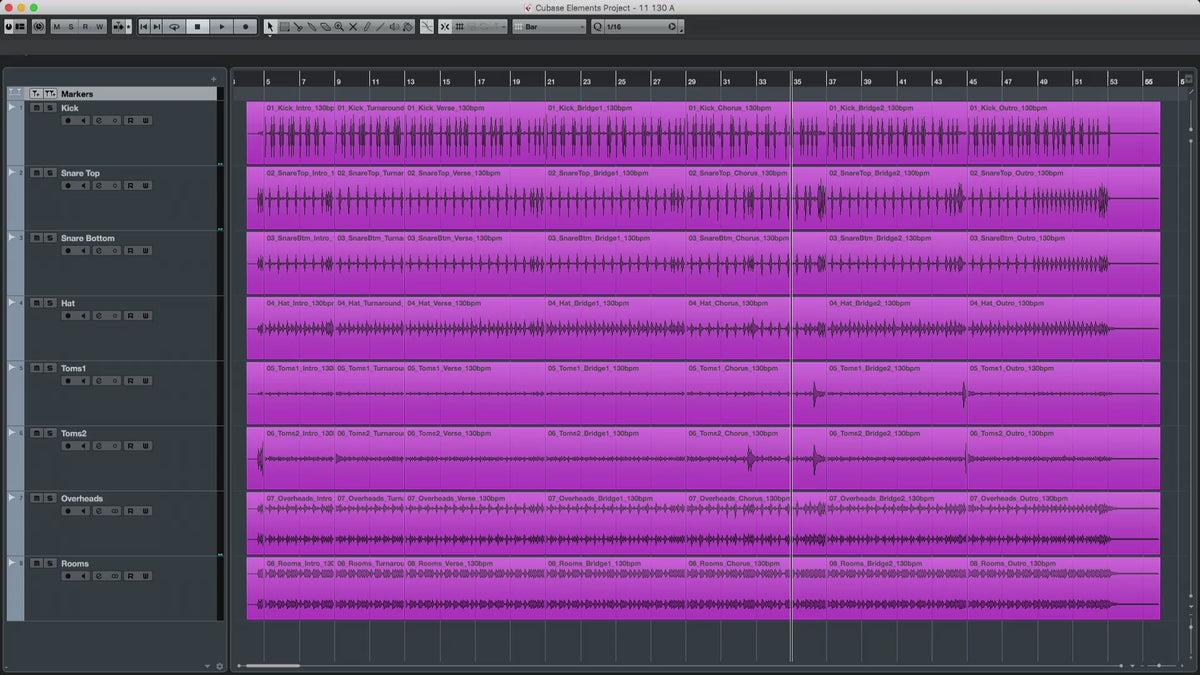Open the 1/16 quantize preset dropdown

640,27
